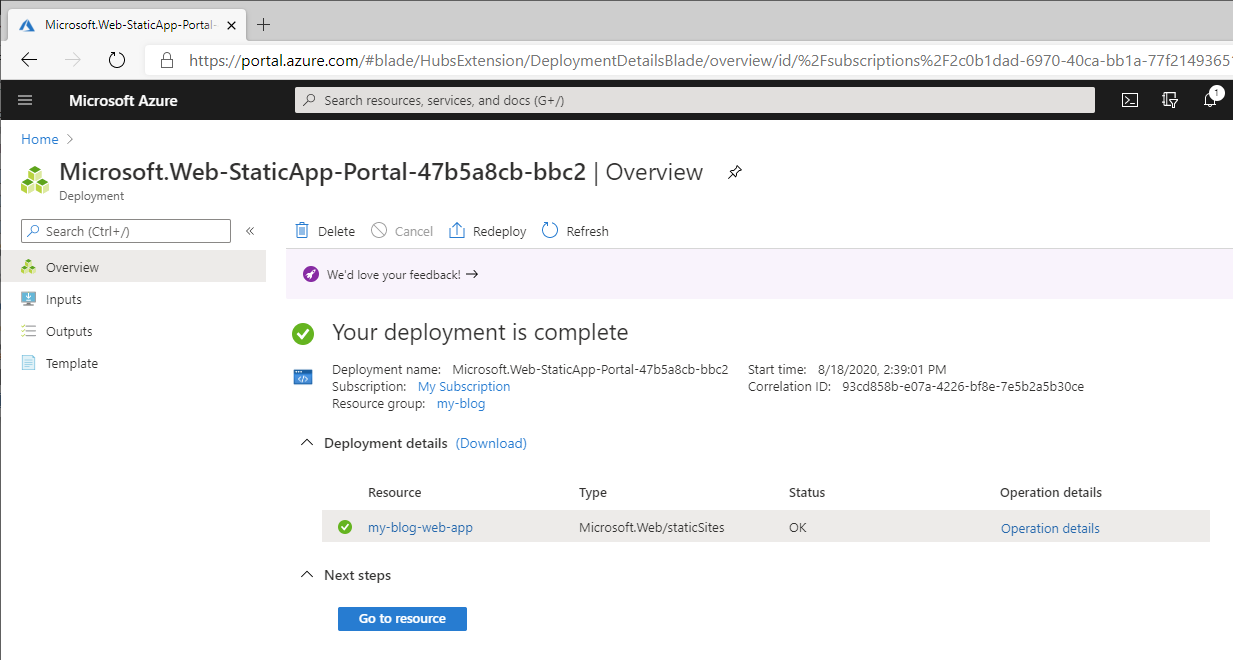Select the Inputs sidebar item
Viewport: 1233px width, 660px height.
click(64, 299)
